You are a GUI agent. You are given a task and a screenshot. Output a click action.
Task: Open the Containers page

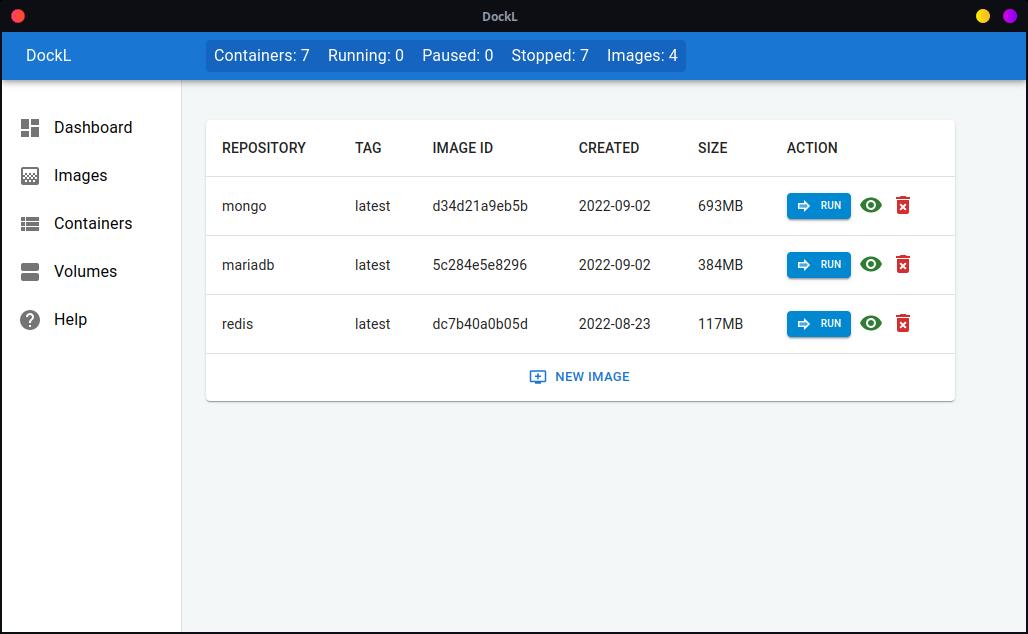(x=93, y=224)
